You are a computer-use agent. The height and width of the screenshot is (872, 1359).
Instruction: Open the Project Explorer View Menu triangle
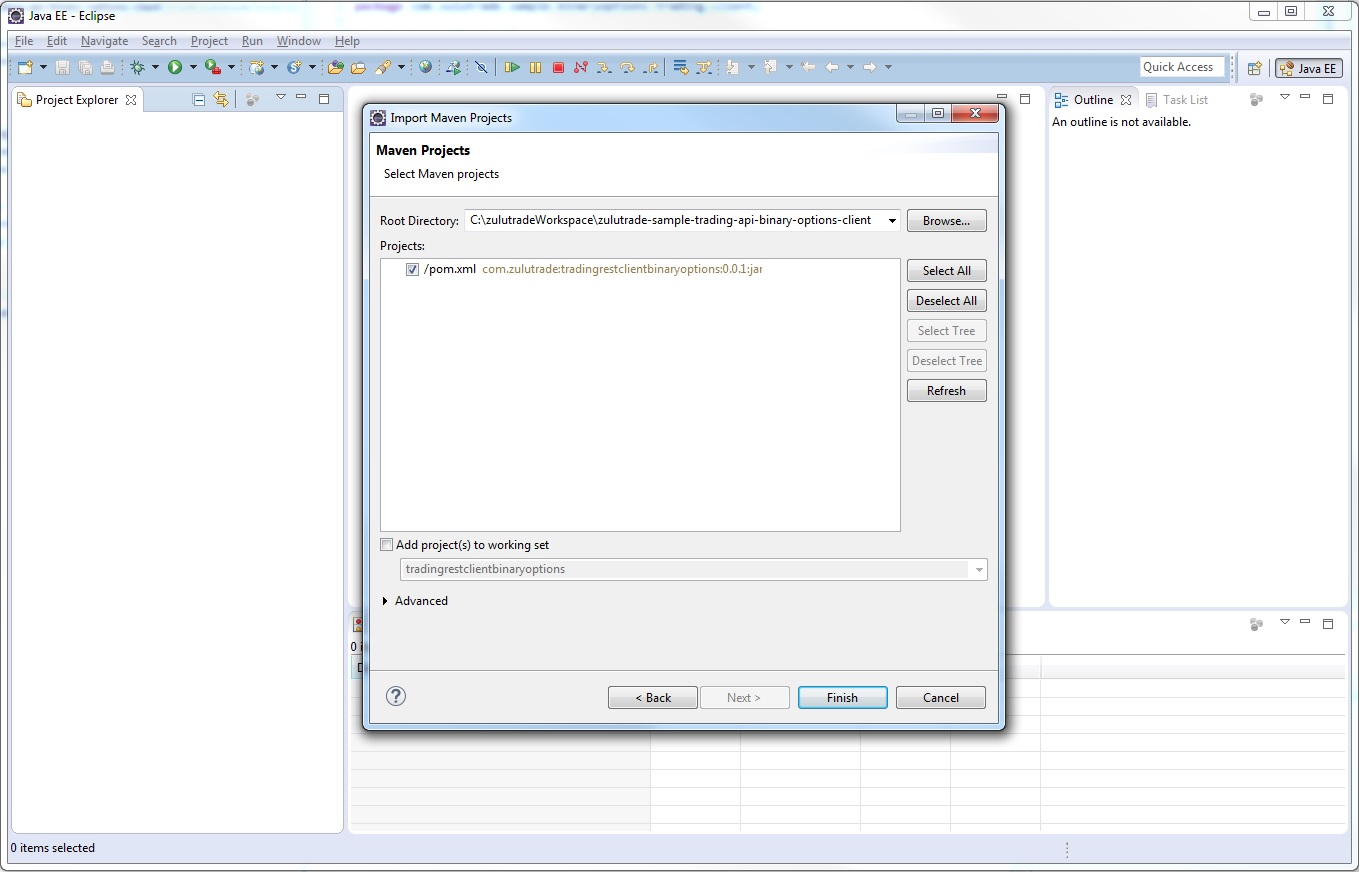280,98
